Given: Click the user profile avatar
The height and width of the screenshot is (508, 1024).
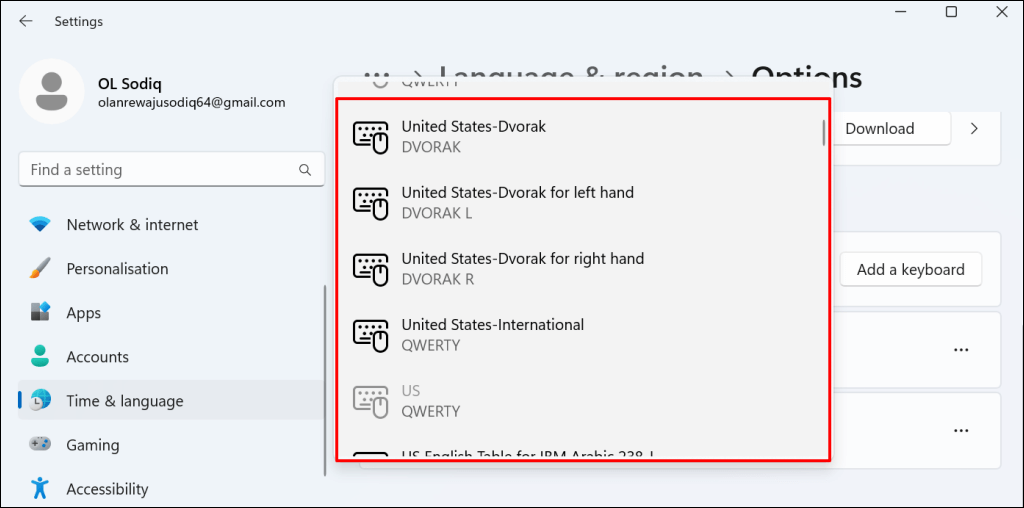Looking at the screenshot, I should click(x=51, y=92).
